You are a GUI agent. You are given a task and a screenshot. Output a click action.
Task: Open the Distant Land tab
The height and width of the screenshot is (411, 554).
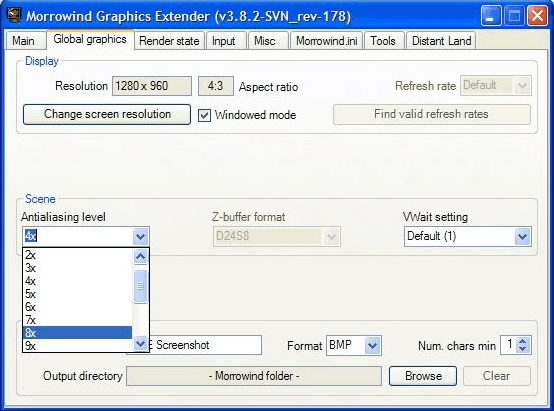(441, 41)
